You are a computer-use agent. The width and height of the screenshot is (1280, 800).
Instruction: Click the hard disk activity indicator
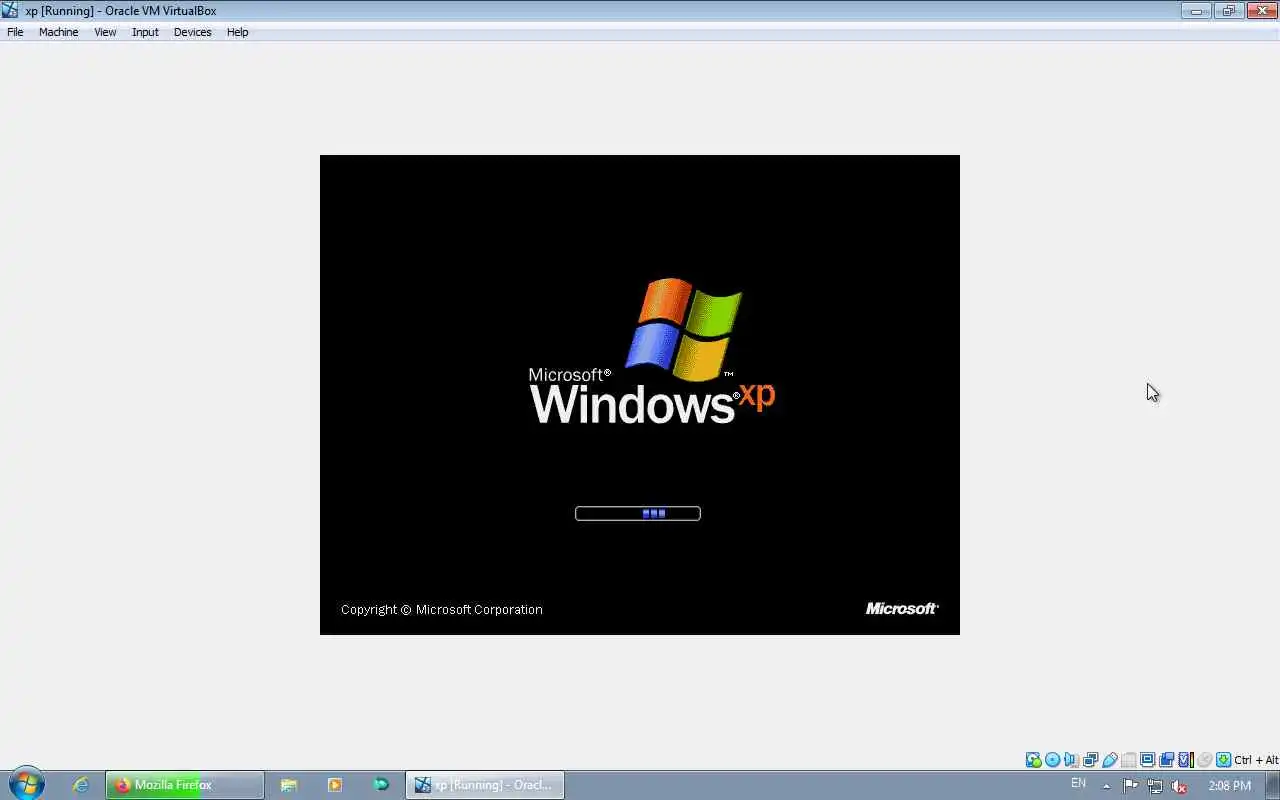coord(1034,760)
